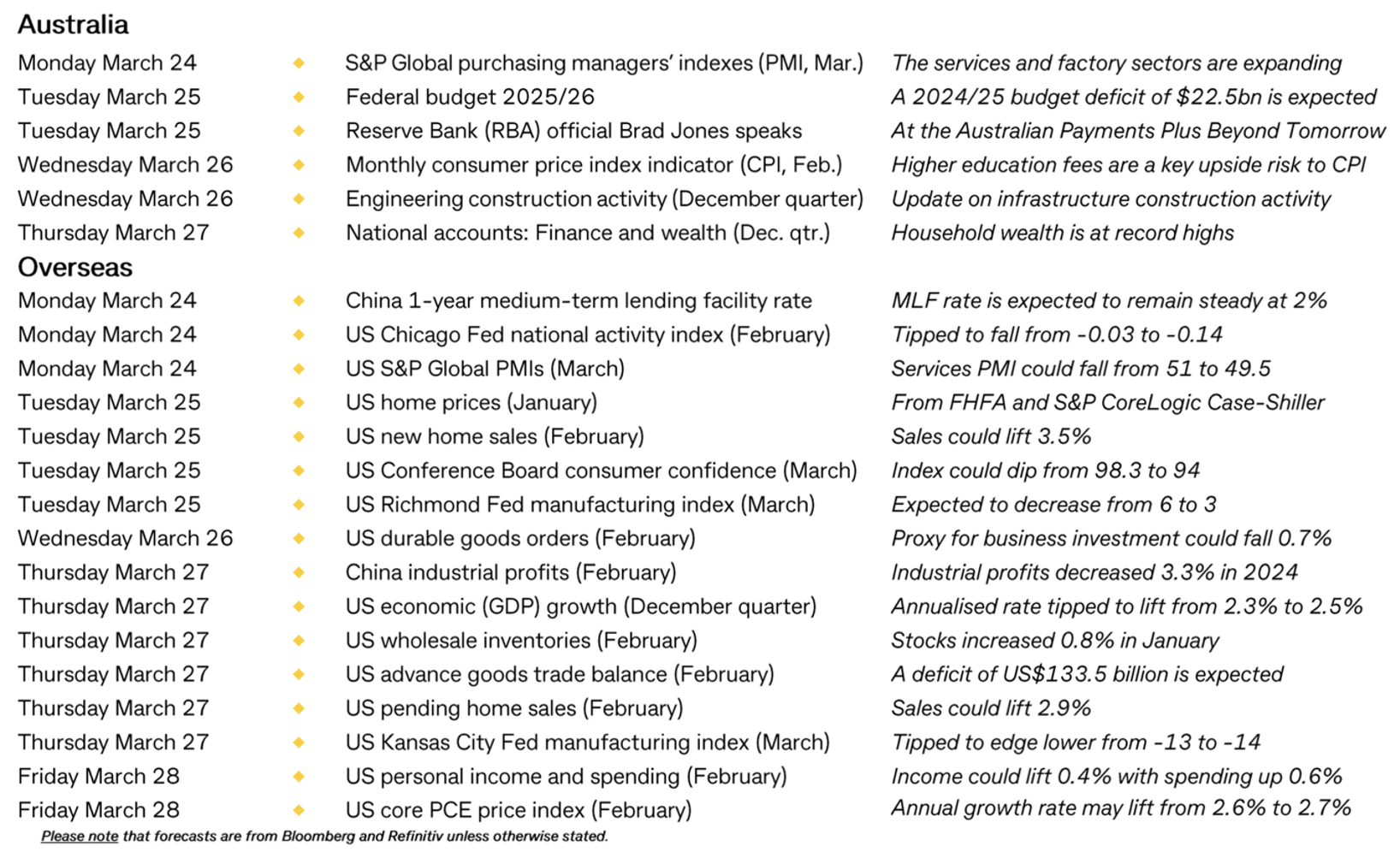Click the diamond bullet next to US S&P Global PMIs

point(299,370)
